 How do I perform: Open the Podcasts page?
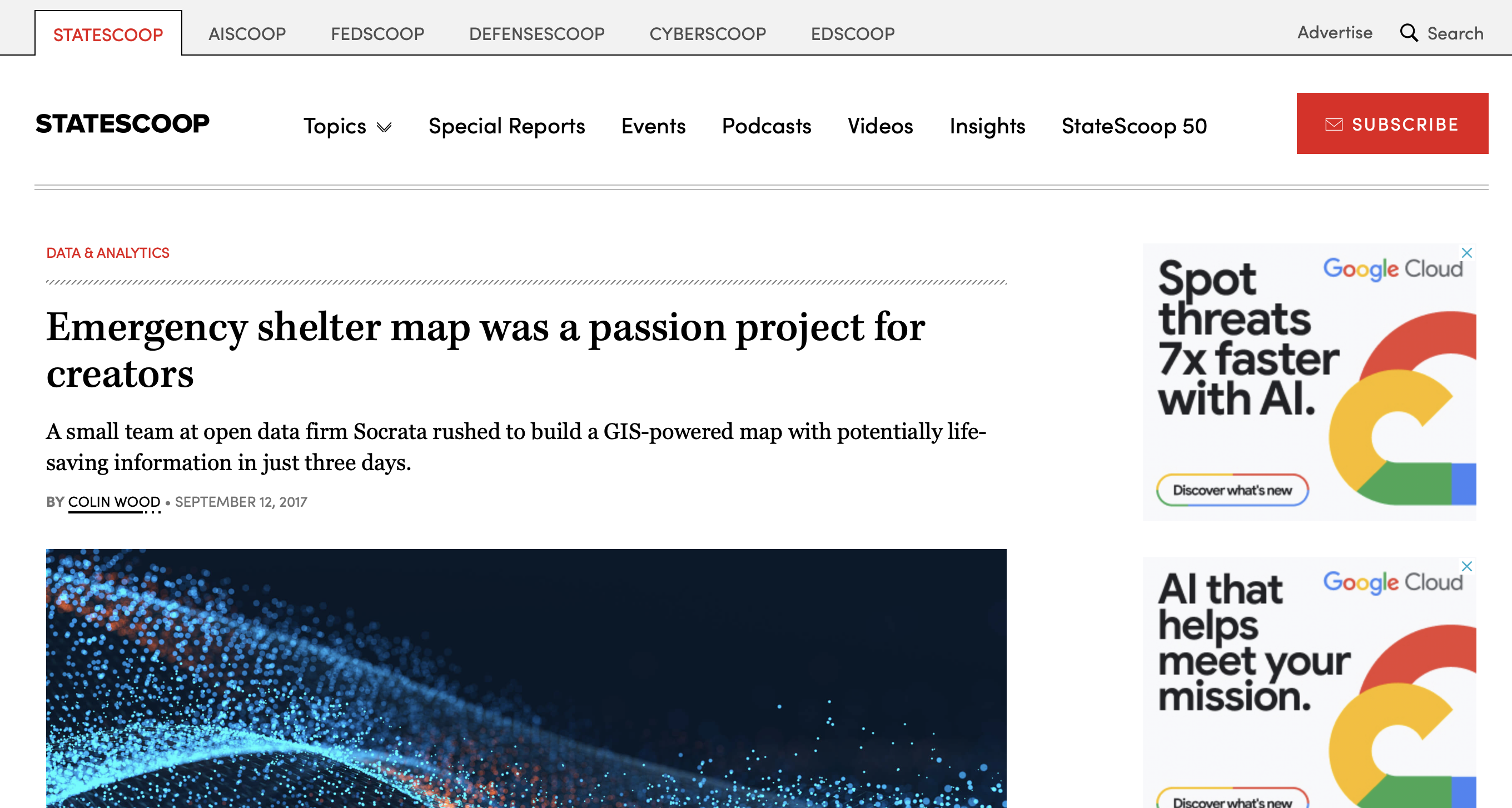click(x=766, y=126)
